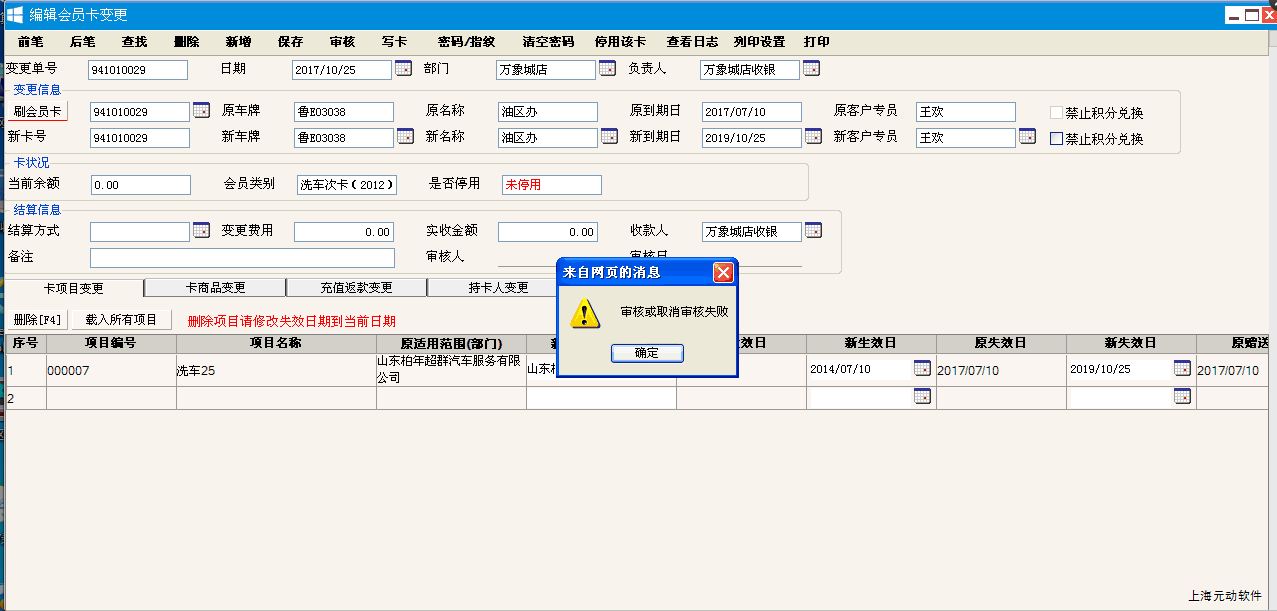Screen dimensions: 1277x611
Task: Open the calendar picker beside 日期 field
Action: click(403, 69)
